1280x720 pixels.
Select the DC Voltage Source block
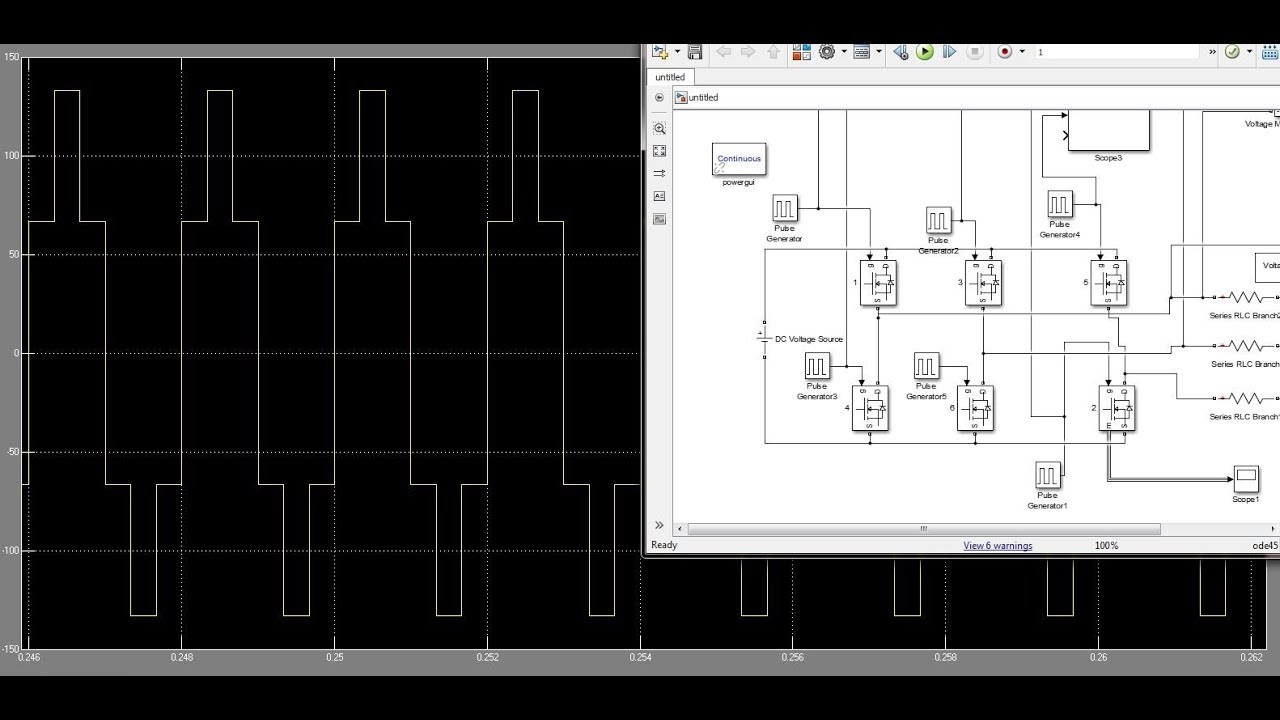[764, 338]
